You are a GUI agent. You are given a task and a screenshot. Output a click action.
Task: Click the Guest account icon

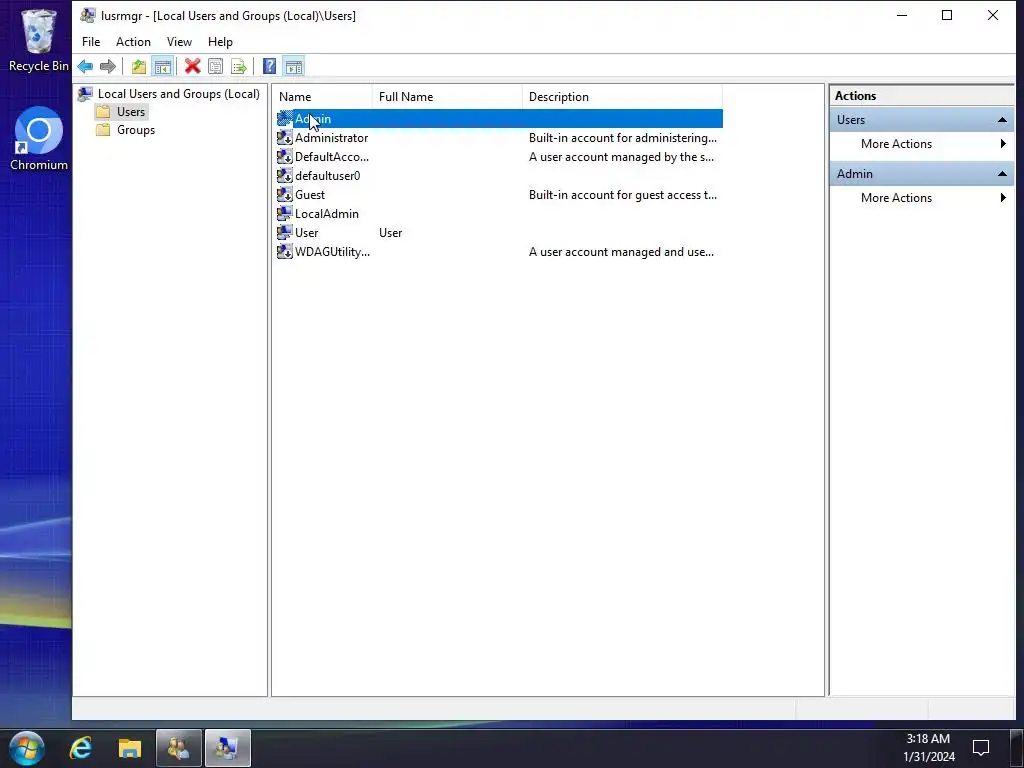point(285,195)
